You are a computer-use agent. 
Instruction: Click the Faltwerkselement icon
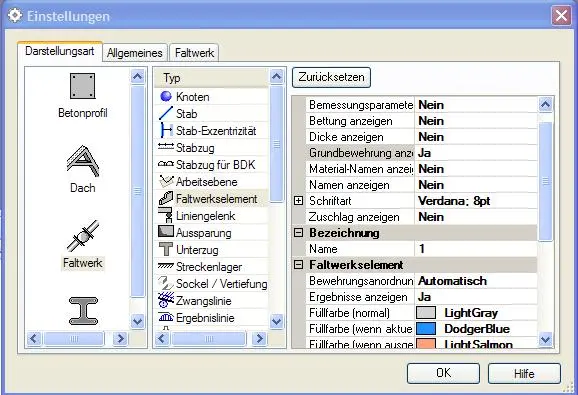pyautogui.click(x=166, y=198)
